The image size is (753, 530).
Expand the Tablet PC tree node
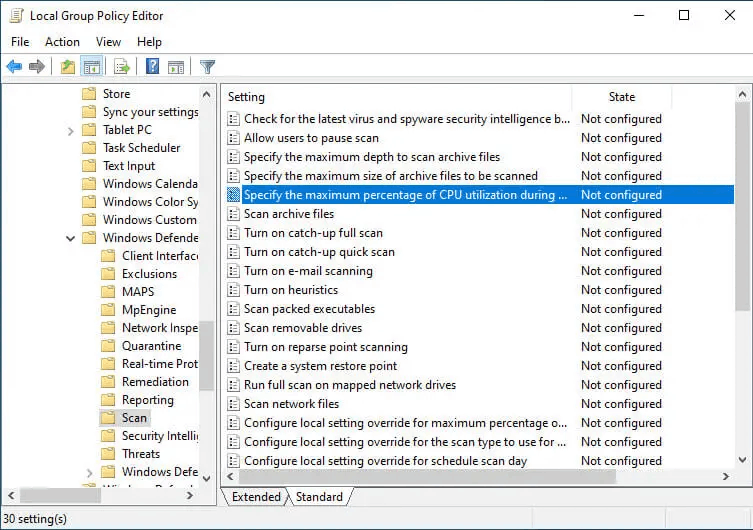pos(71,131)
